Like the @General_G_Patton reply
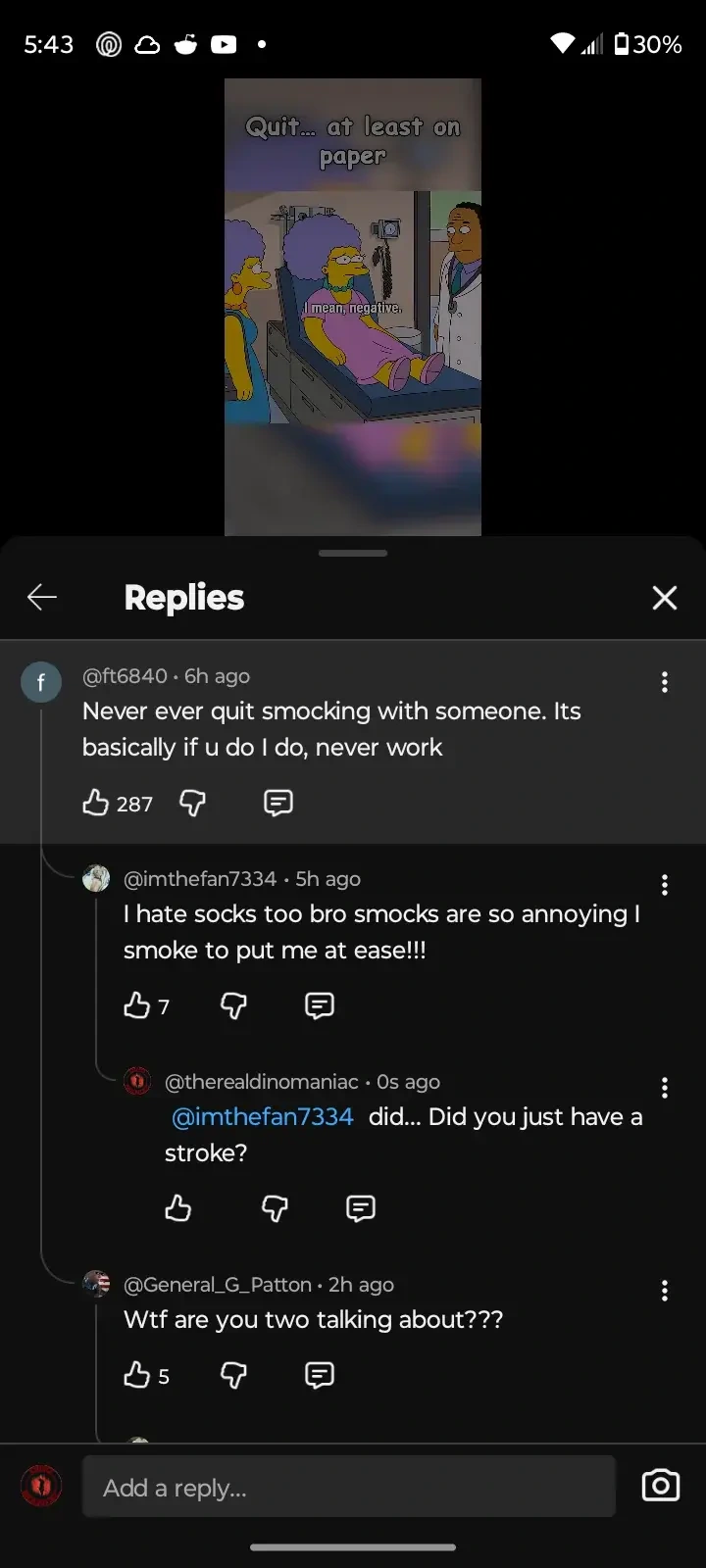The width and height of the screenshot is (706, 1568). point(136,1375)
